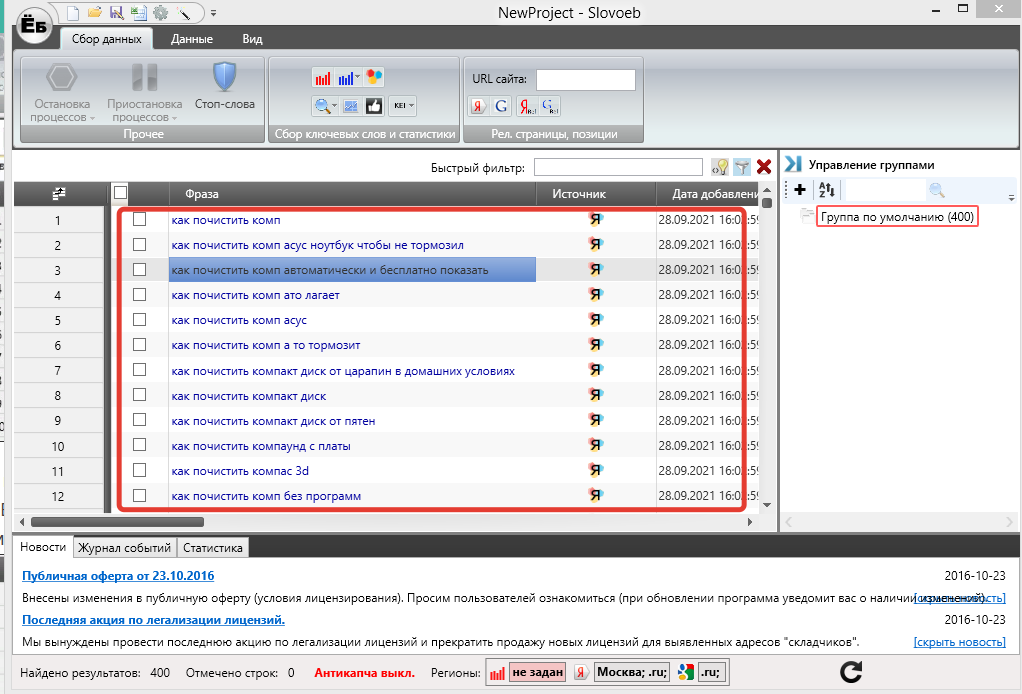Image resolution: width=1022 pixels, height=694 pixels.
Task: Check the row 'как почистить комп'
Action: 139,220
